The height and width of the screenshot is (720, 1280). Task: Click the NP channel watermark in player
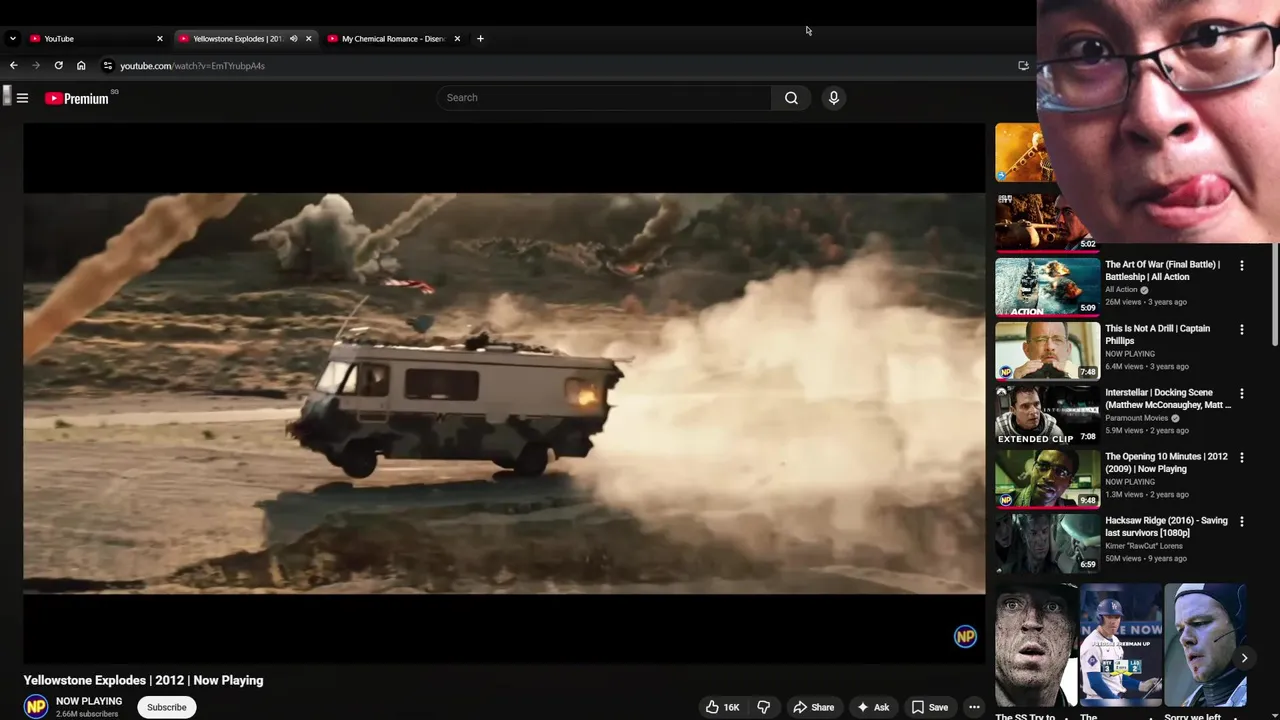click(x=965, y=636)
